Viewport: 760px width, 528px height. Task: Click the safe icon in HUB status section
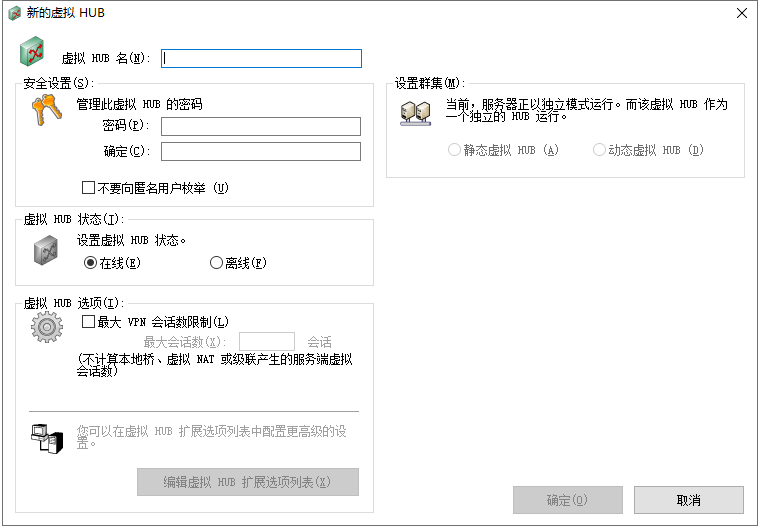46,251
